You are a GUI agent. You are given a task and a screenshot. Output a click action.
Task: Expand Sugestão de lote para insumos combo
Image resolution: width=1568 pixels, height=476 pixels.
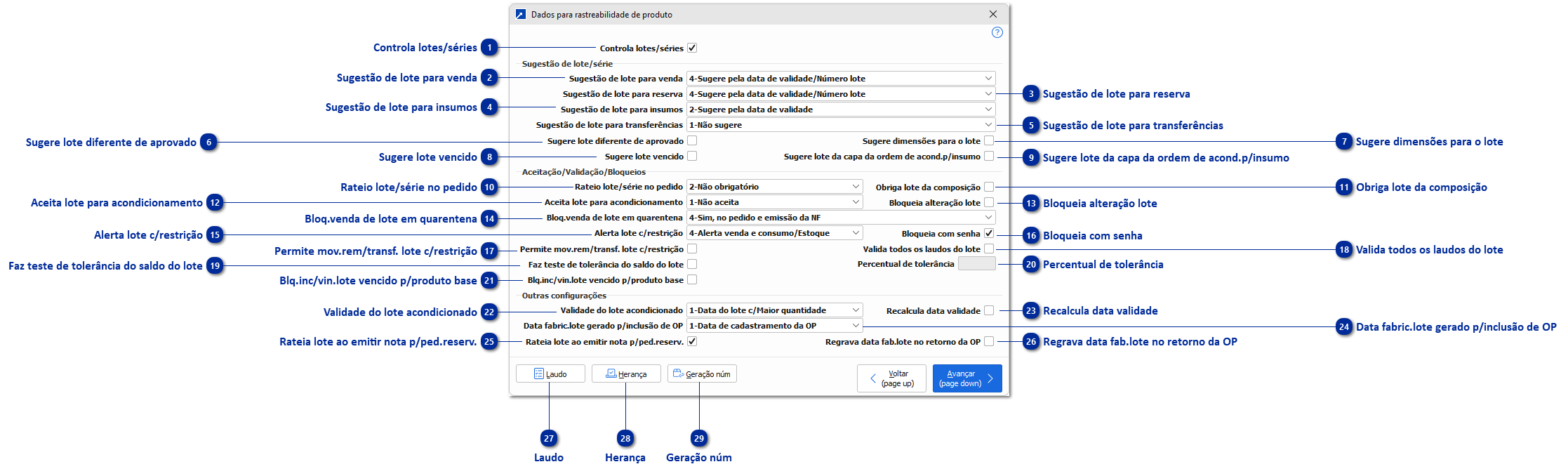[841, 110]
